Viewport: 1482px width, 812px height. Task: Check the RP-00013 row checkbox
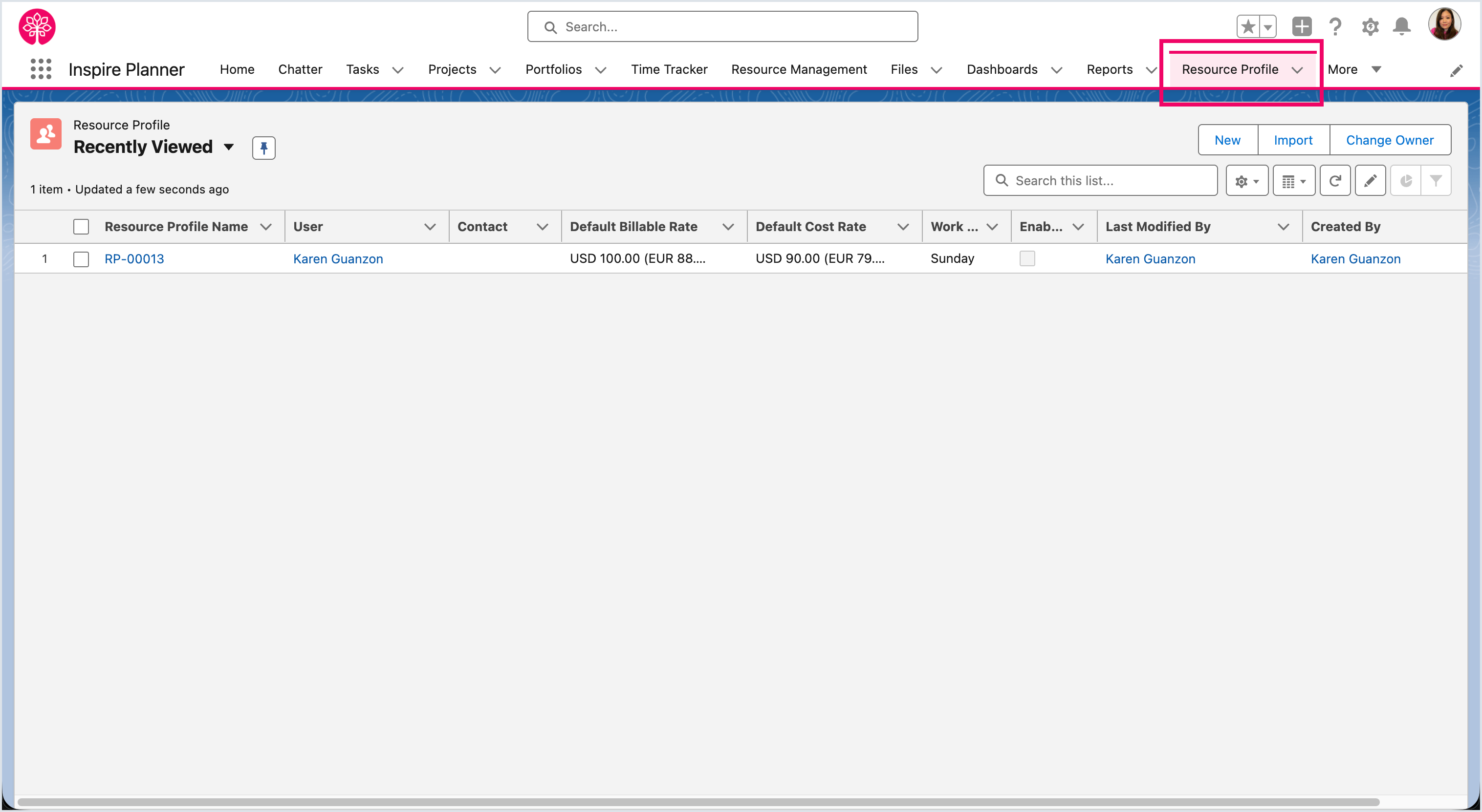[x=81, y=259]
